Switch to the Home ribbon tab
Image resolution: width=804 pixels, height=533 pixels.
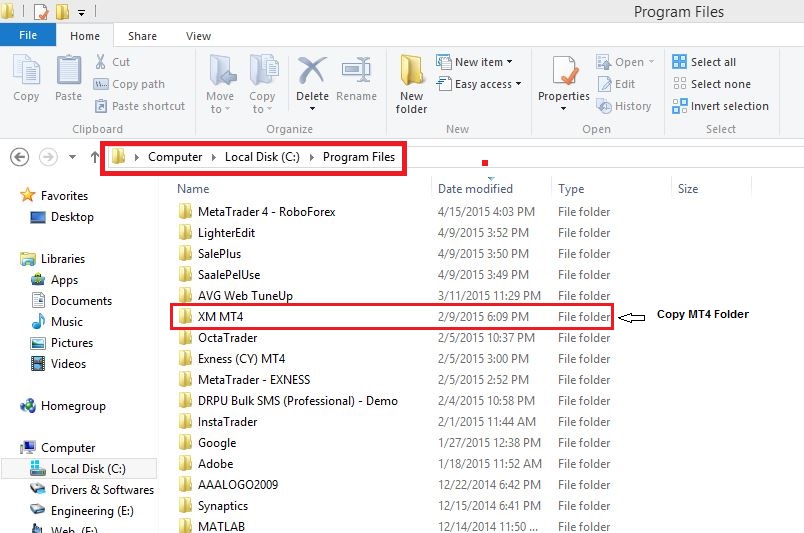coord(85,36)
